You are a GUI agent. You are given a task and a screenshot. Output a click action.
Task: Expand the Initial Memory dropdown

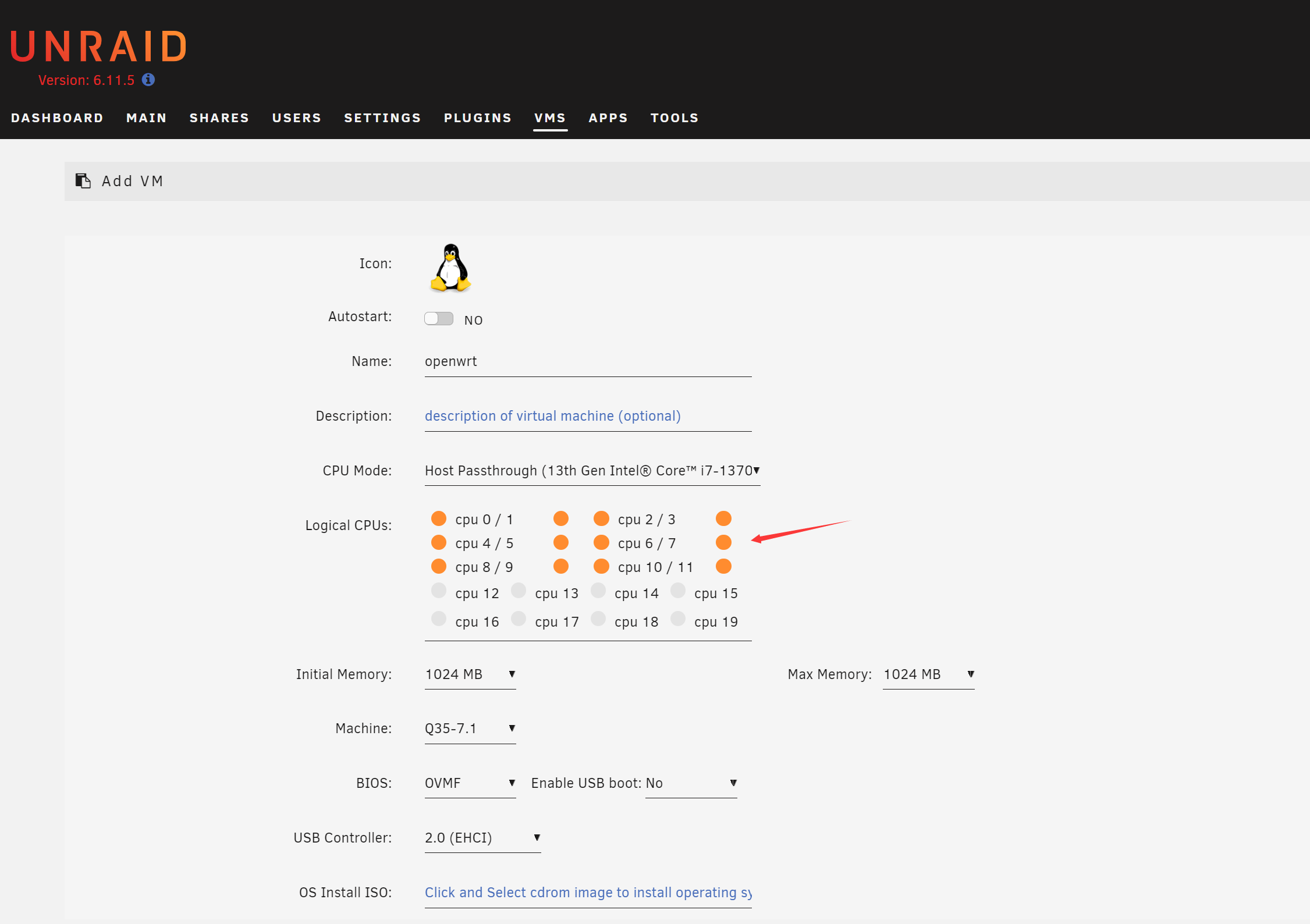[470, 674]
